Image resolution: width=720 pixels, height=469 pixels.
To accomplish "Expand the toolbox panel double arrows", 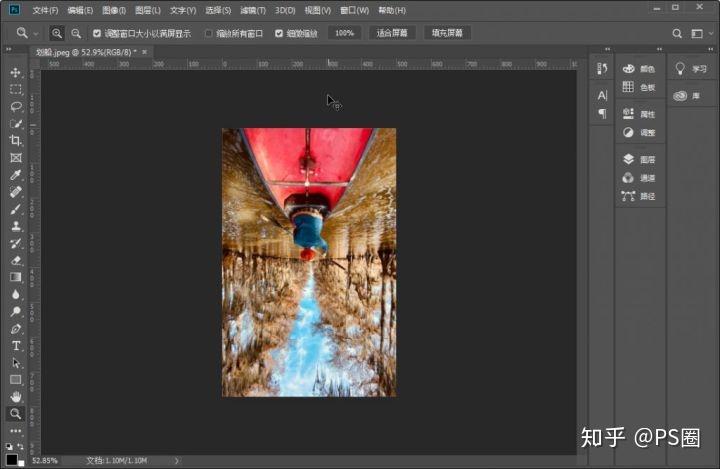I will (x=9, y=49).
